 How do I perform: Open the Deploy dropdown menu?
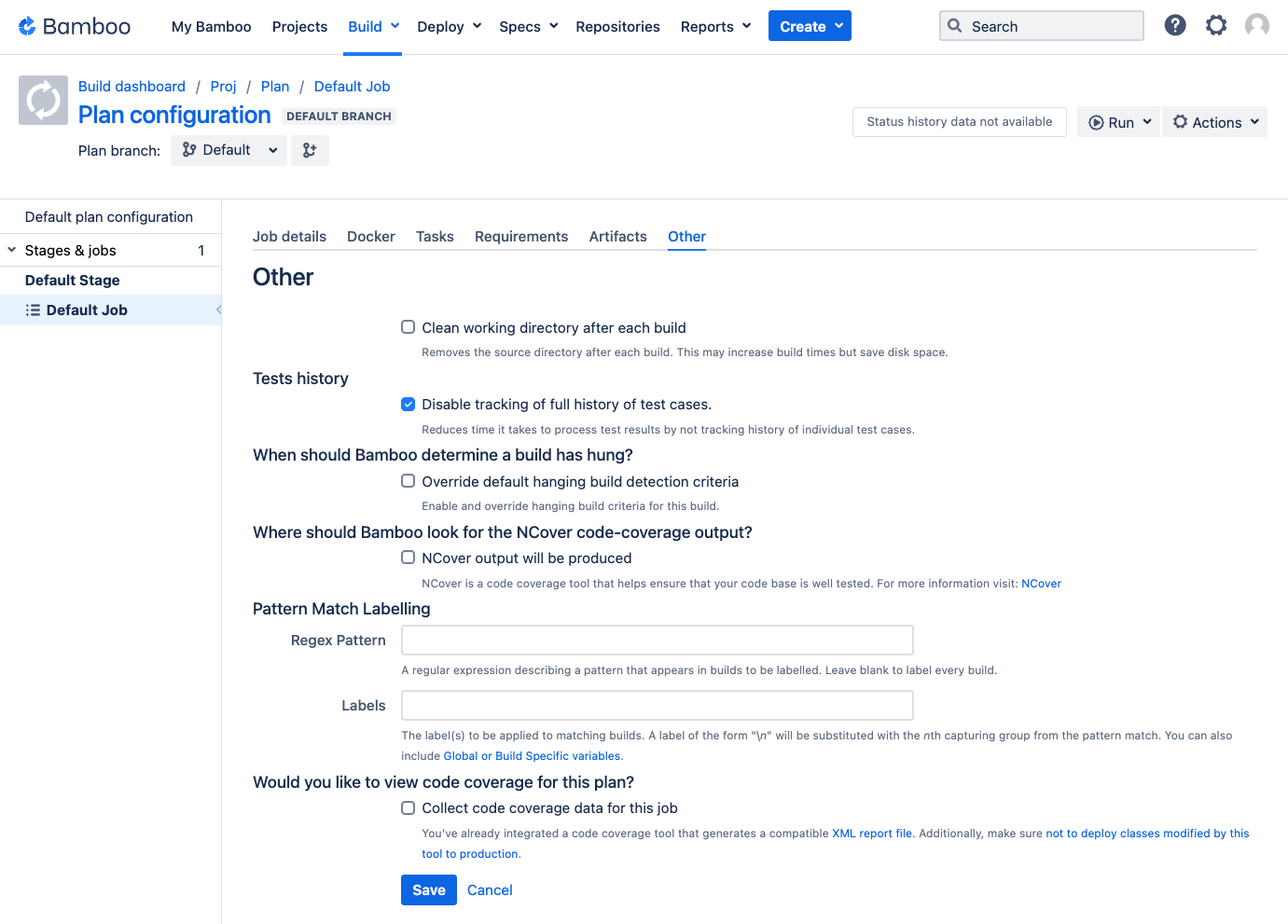(450, 26)
